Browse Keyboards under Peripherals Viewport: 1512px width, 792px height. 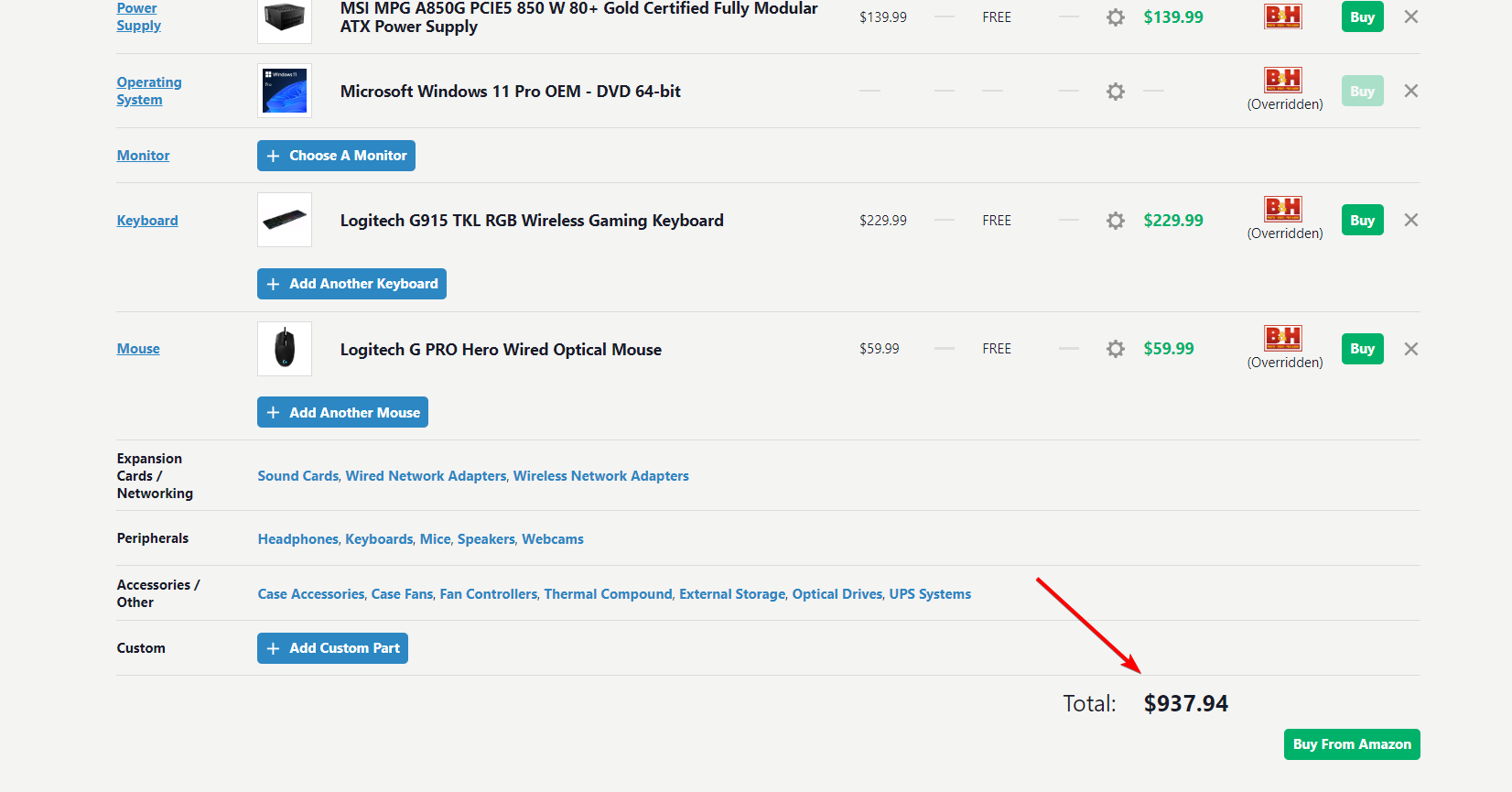pyautogui.click(x=379, y=539)
